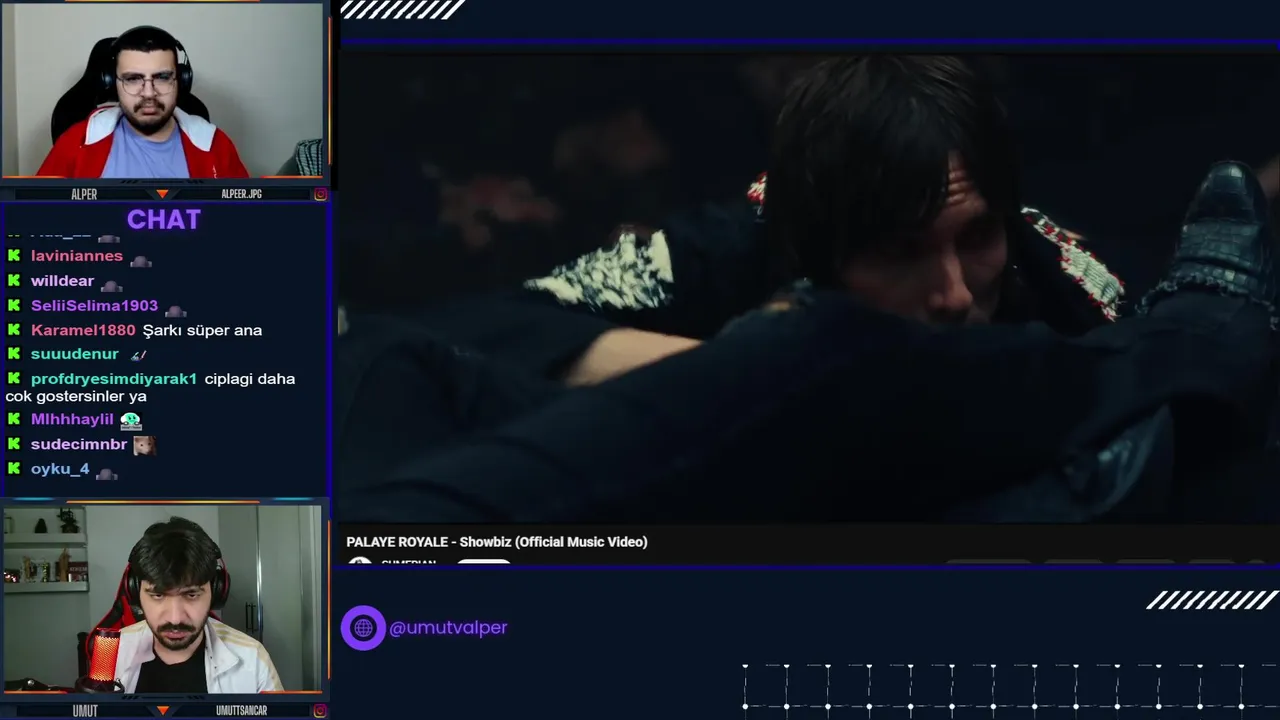Click the Kick icon beside oyku_4
The height and width of the screenshot is (720, 1280).
[14, 468]
